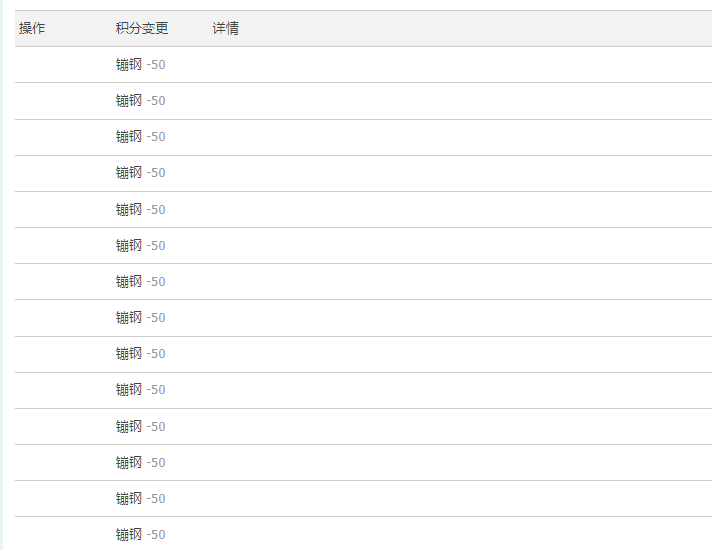This screenshot has height=550, width=712.
Task: Click the sixth row's 镚钢 -50 entry
Action: 141,246
